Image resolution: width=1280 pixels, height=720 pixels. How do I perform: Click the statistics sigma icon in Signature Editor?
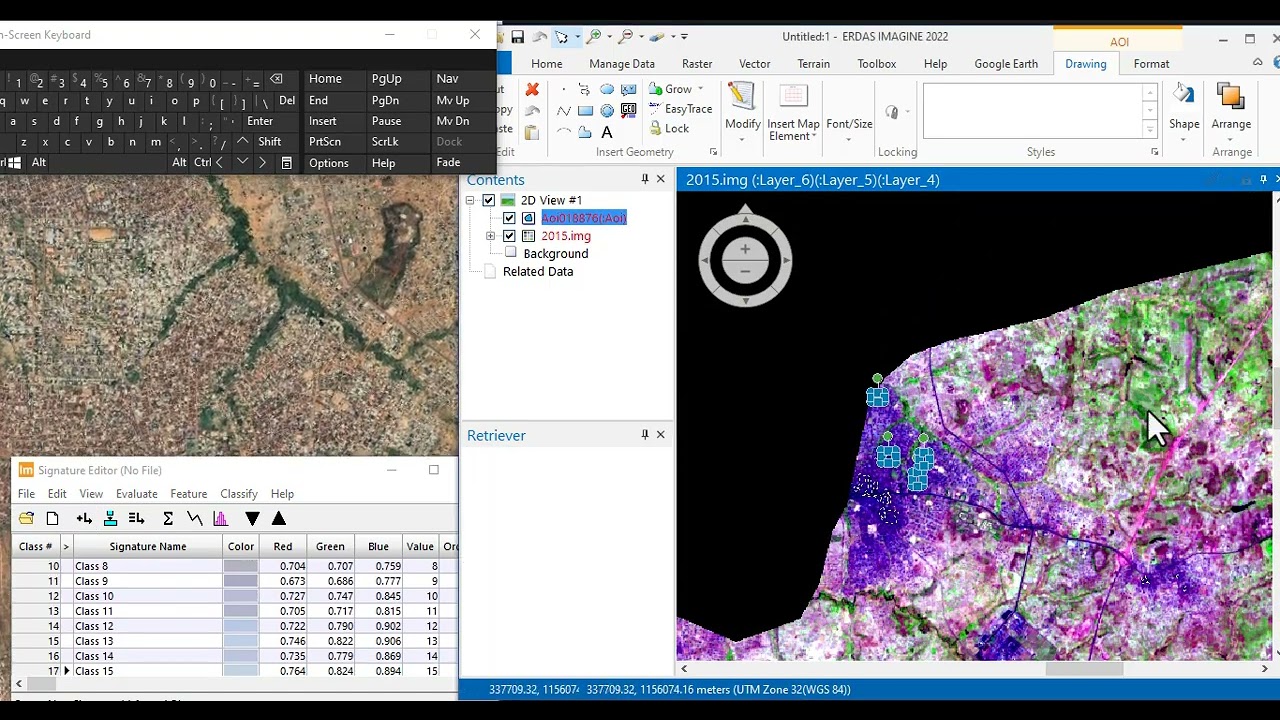tap(168, 518)
